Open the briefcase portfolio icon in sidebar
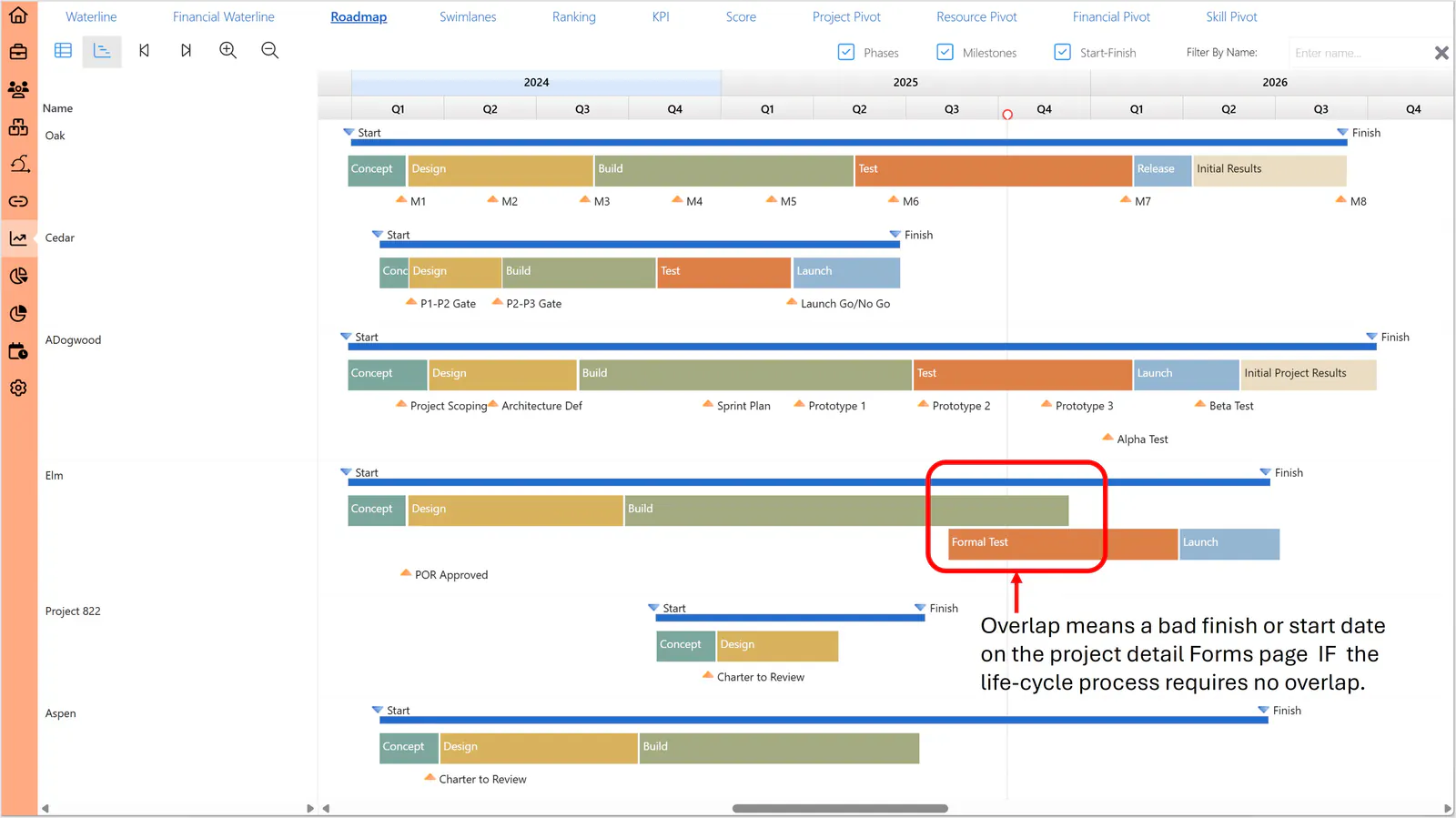1456x818 pixels. tap(18, 52)
